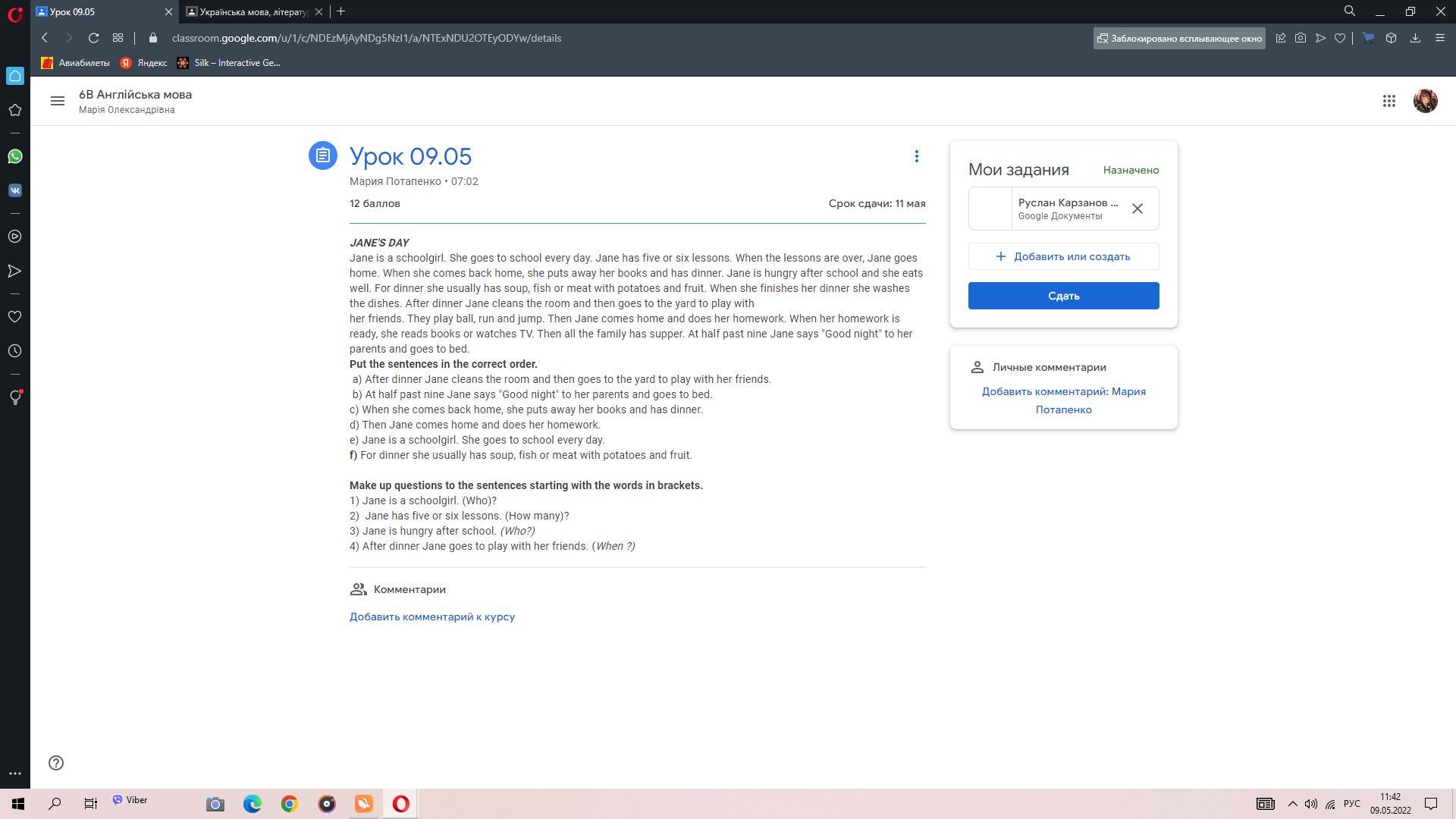Add a private comment to Мария Потапенко
The image size is (1456, 819).
coord(1063,400)
